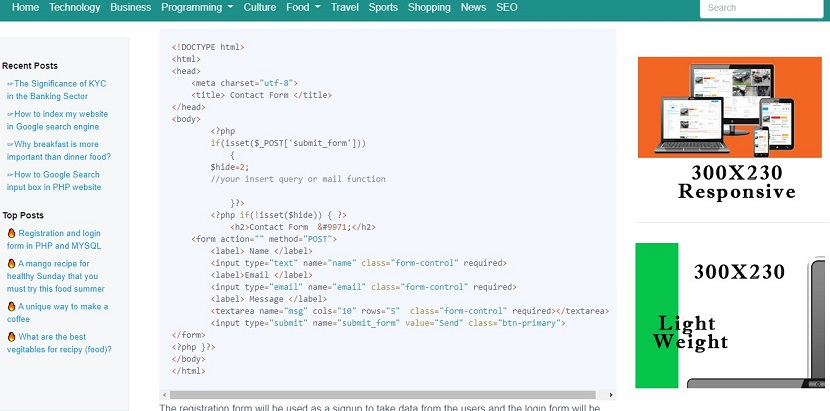Click the input type="email" code line
830x411 pixels.
tap(363, 287)
